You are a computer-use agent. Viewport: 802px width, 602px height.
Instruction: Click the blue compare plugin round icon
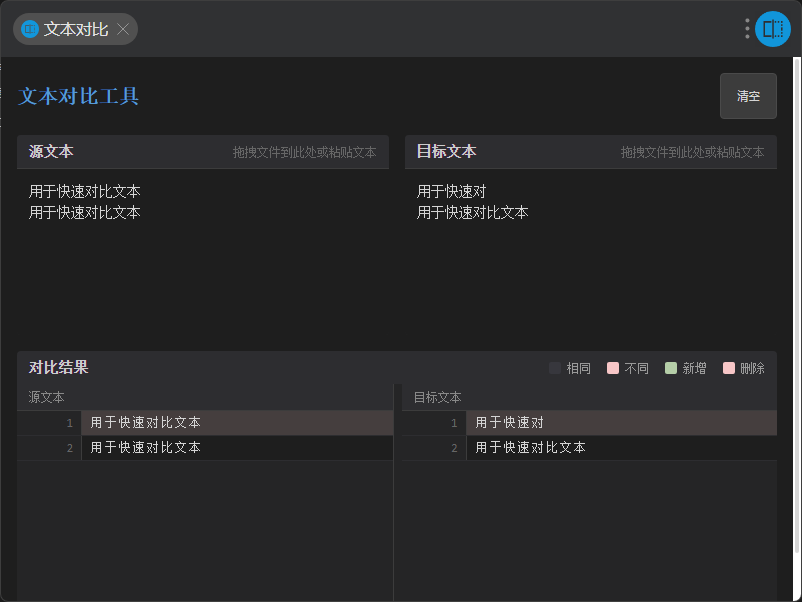coord(773,29)
